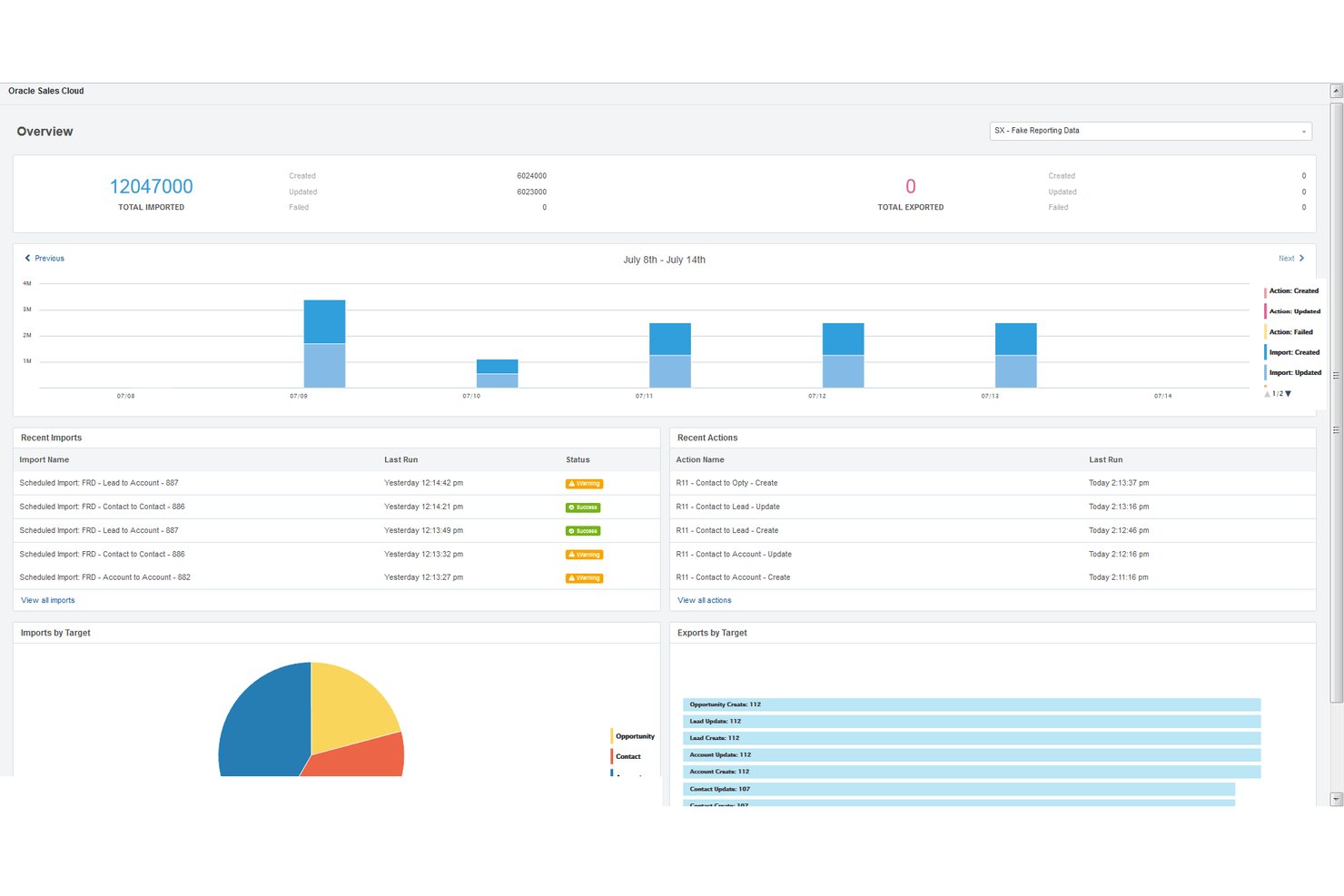This screenshot has width=1344, height=896.
Task: Click the Total Exported zero figure
Action: click(911, 187)
